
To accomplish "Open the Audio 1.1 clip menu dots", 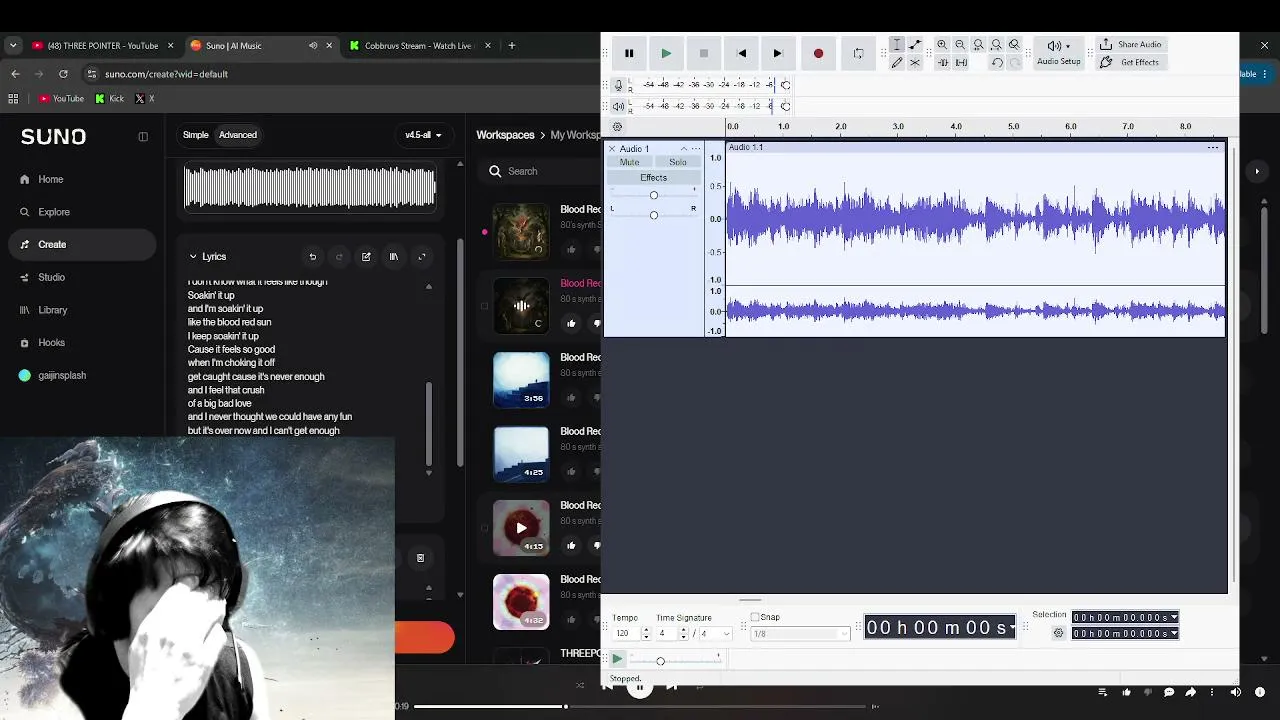I will [1213, 147].
